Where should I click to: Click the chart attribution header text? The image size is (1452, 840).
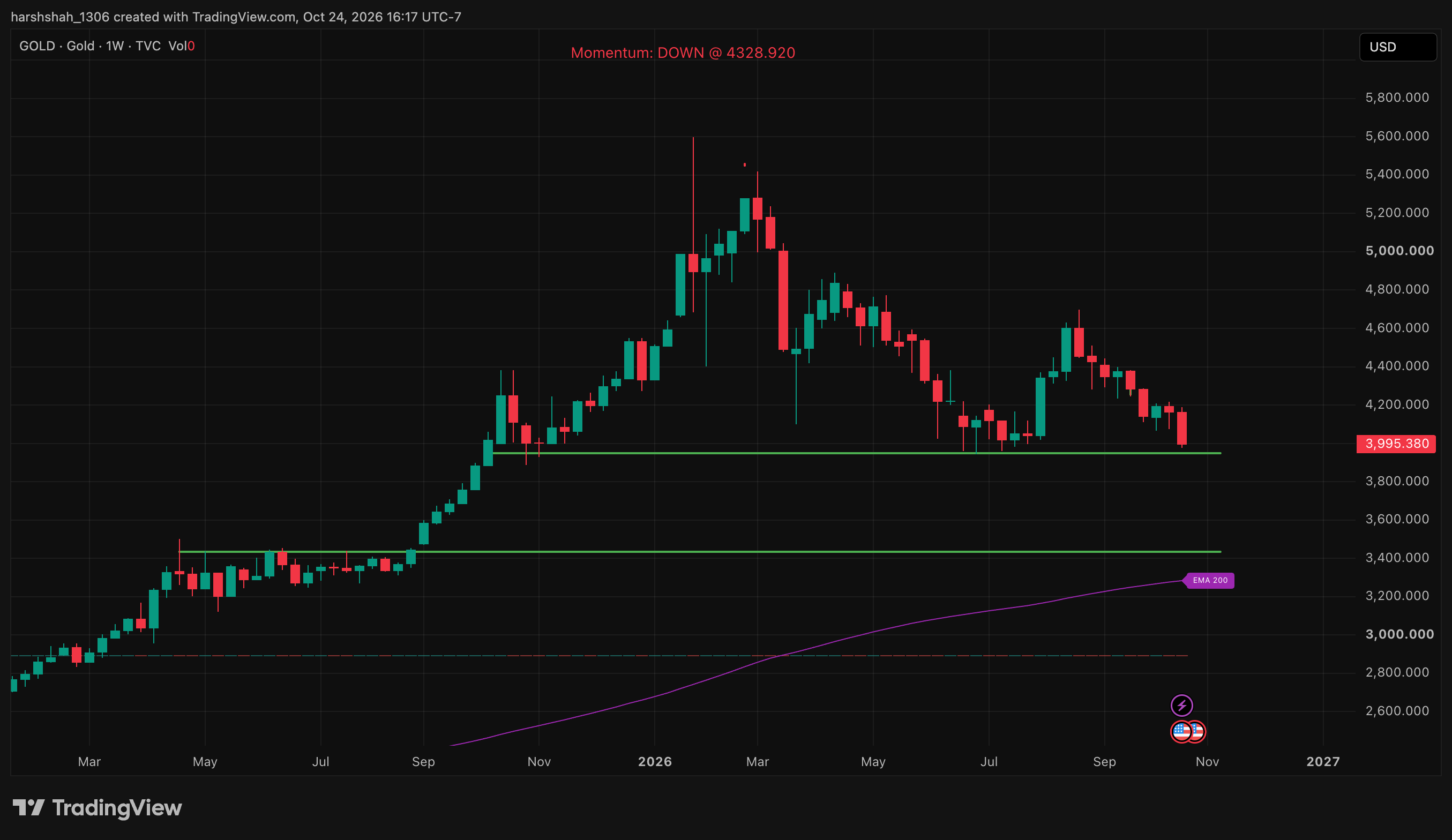click(x=236, y=17)
